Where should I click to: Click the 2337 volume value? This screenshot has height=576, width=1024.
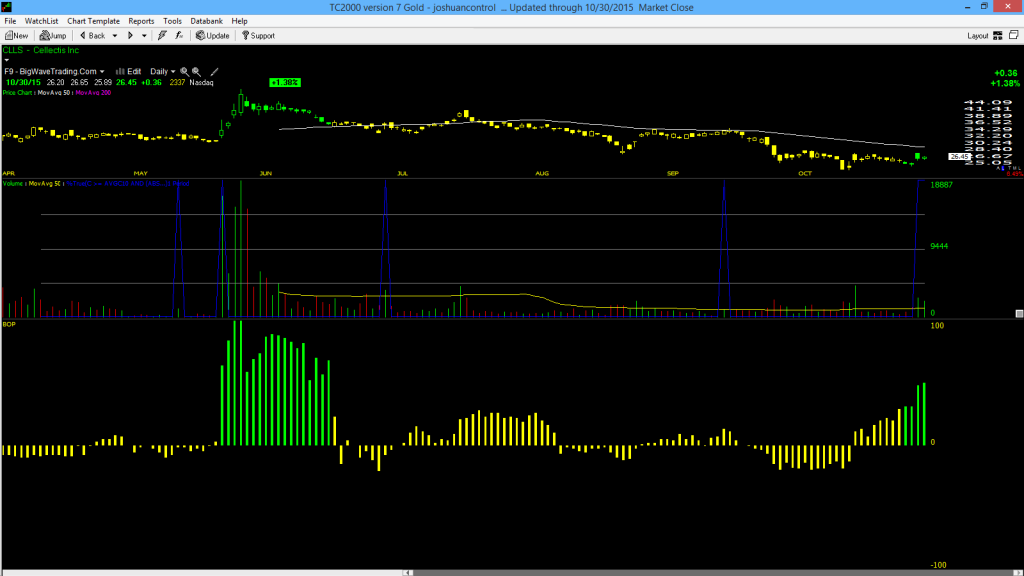coord(177,82)
